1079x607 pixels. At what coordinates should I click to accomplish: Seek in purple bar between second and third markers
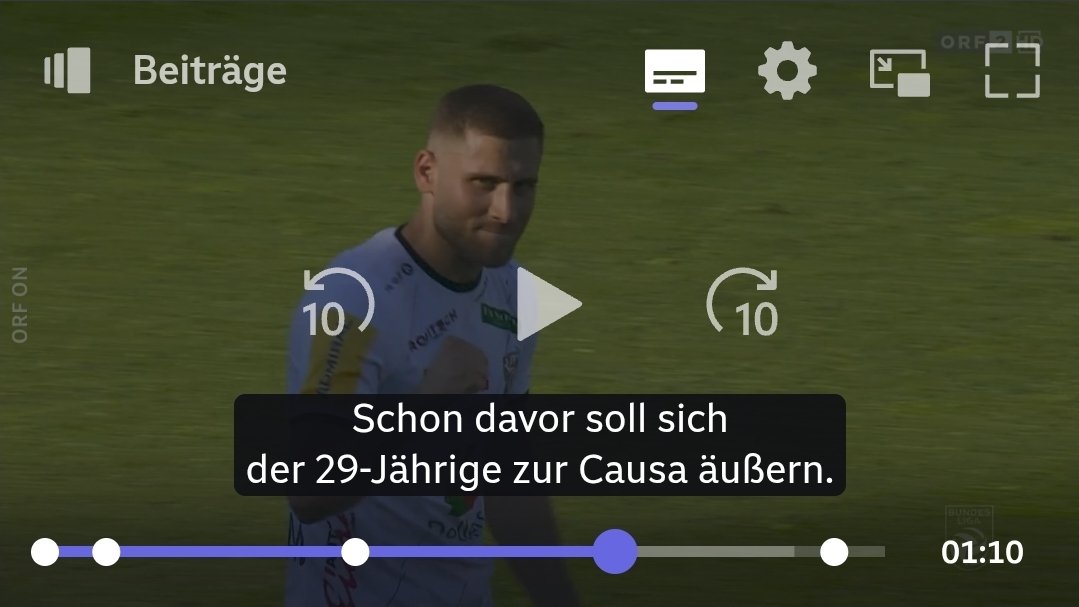[231, 551]
